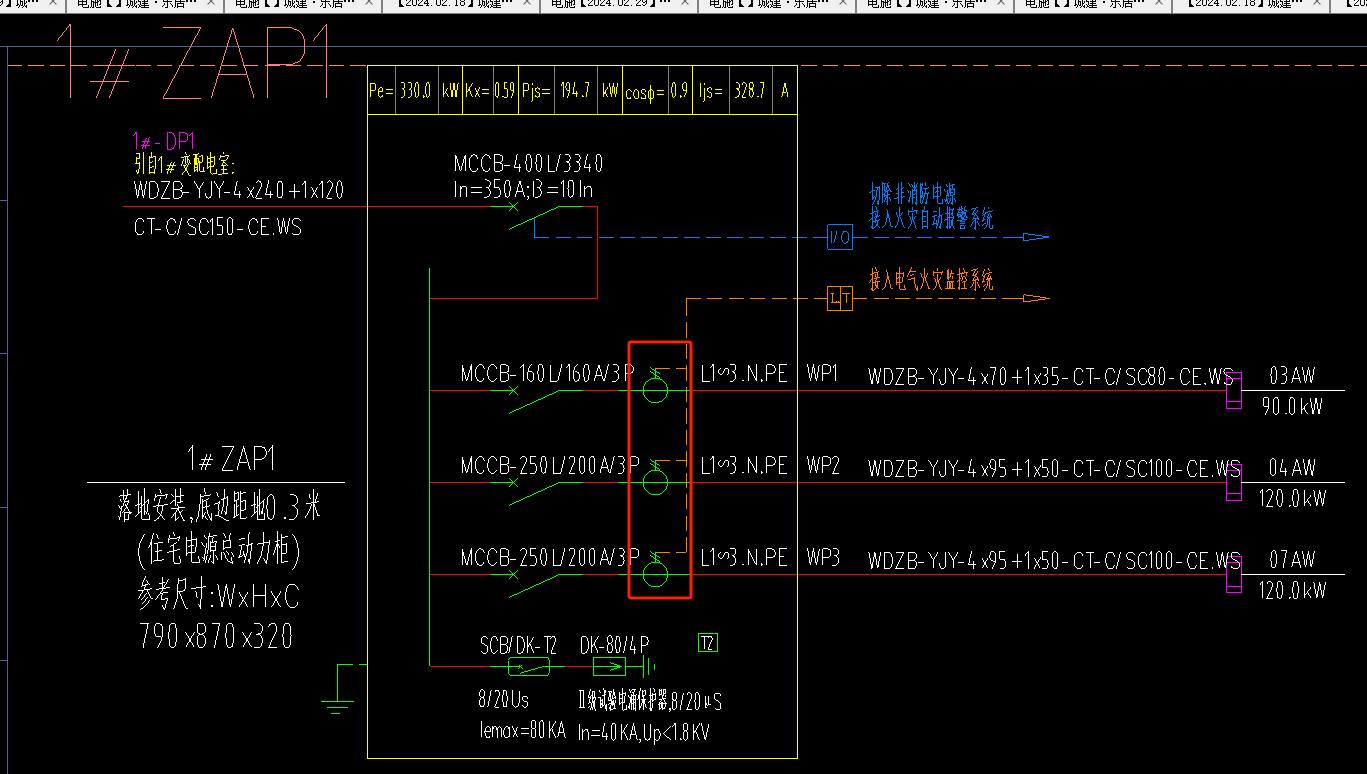Click the MCCB-160L/160A/3P label

(x=548, y=375)
